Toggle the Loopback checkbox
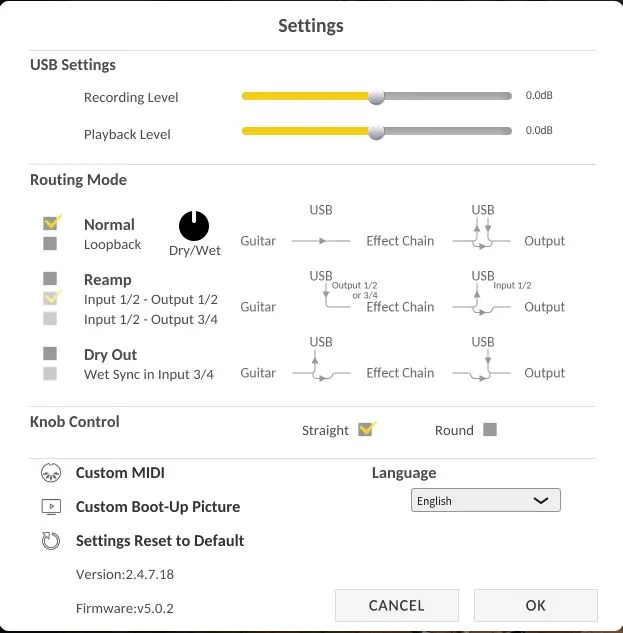Screen dimensions: 623x633 [x=50, y=243]
